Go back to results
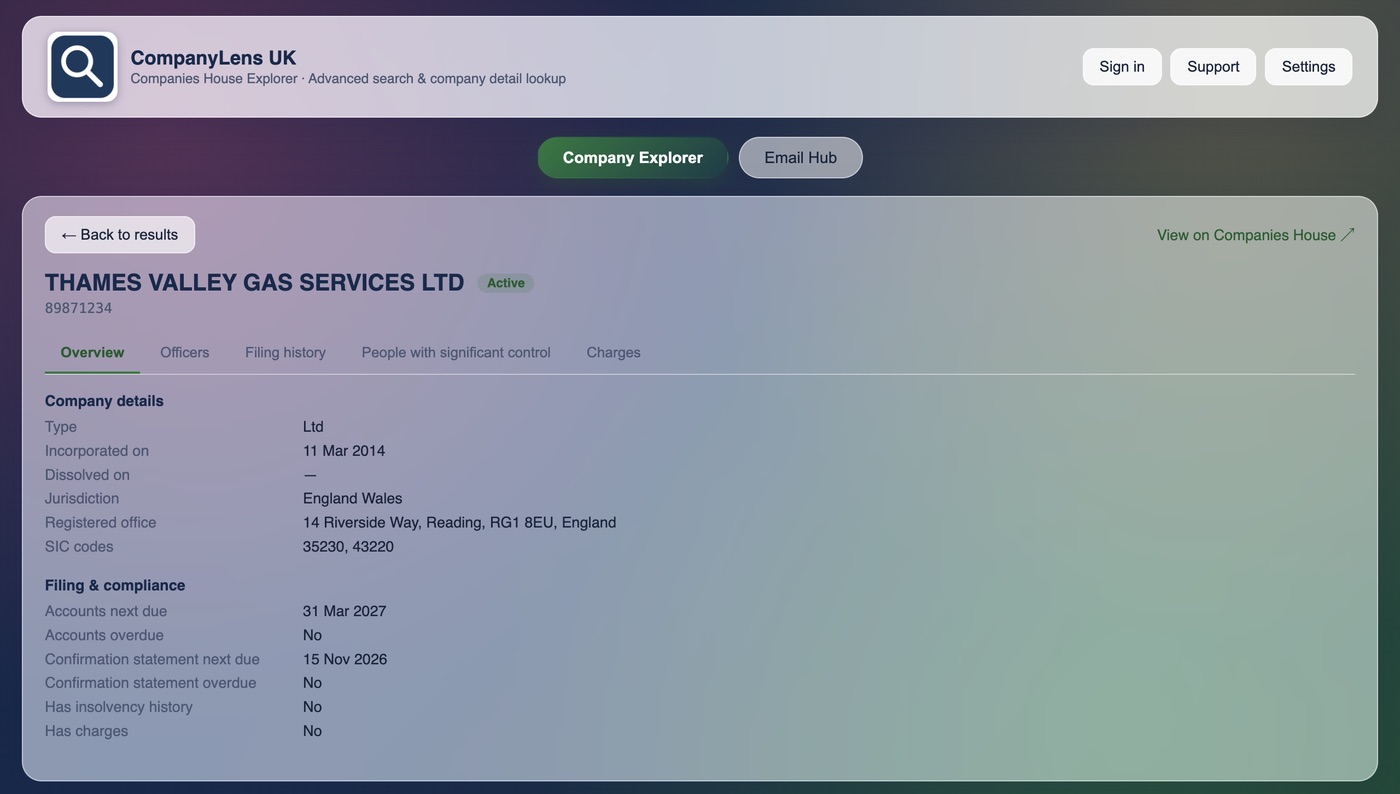This screenshot has width=1400, height=794. 120,235
